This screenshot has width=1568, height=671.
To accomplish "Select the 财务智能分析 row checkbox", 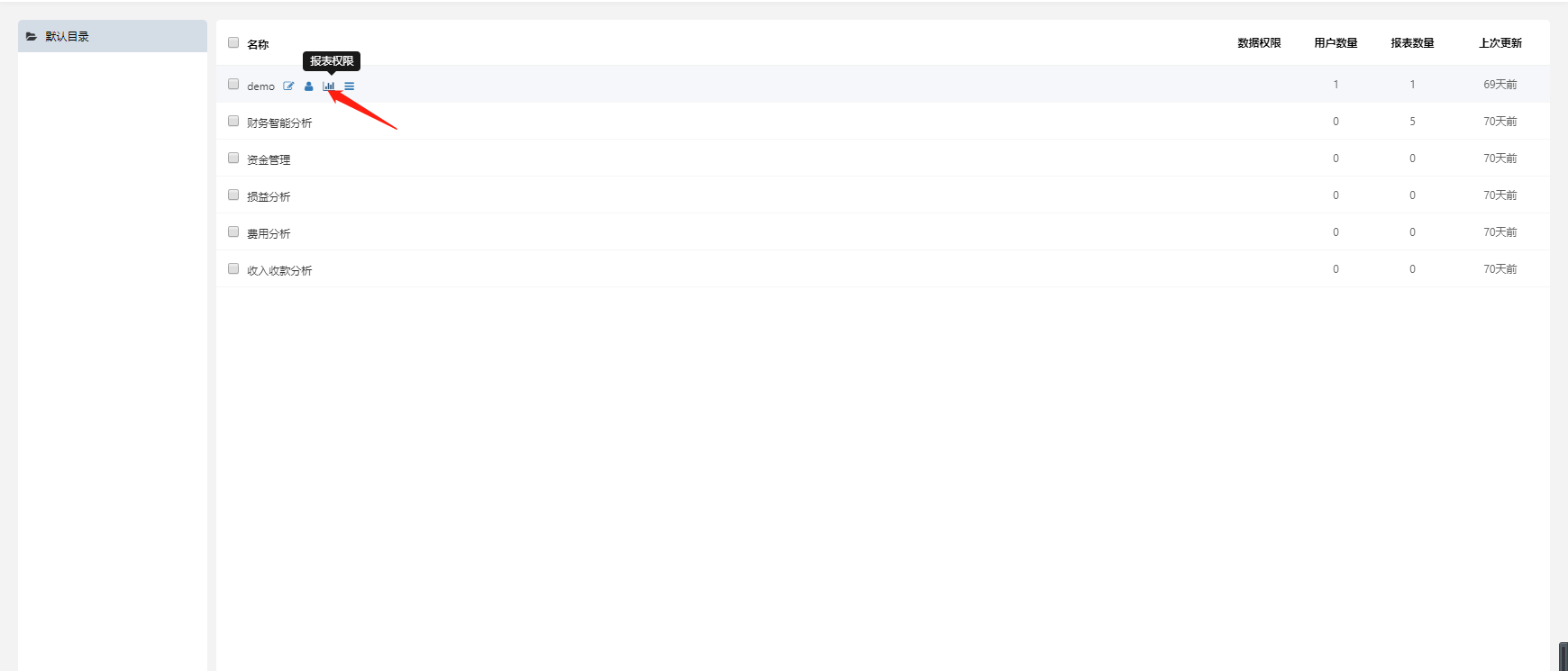I will [233, 121].
